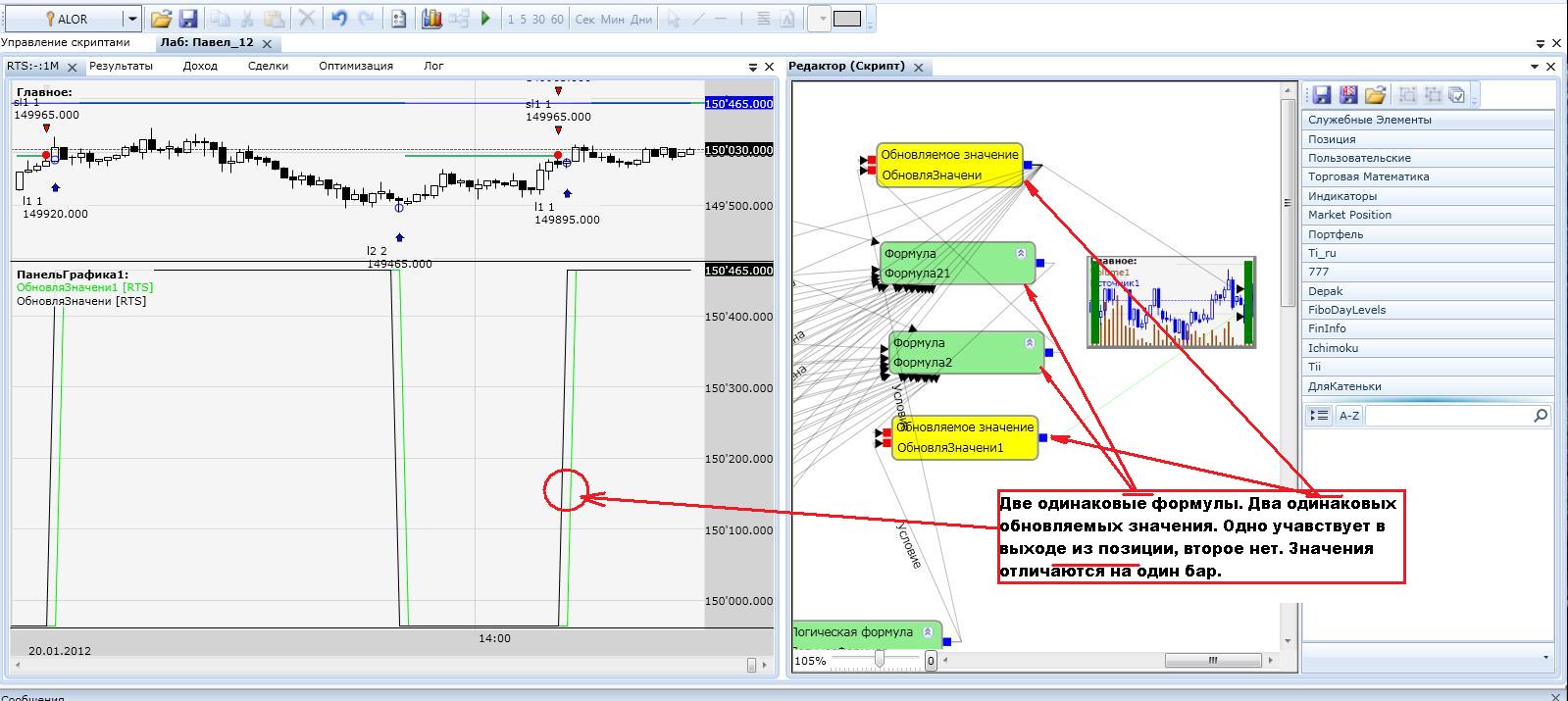Click the delete X icon in toolbar
This screenshot has height=701, width=1568.
(x=307, y=19)
